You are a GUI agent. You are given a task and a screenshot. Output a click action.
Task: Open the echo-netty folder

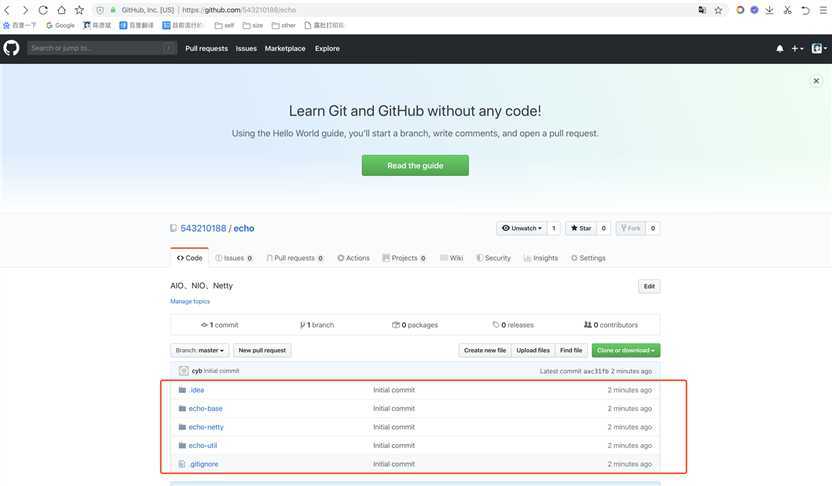[x=206, y=427]
